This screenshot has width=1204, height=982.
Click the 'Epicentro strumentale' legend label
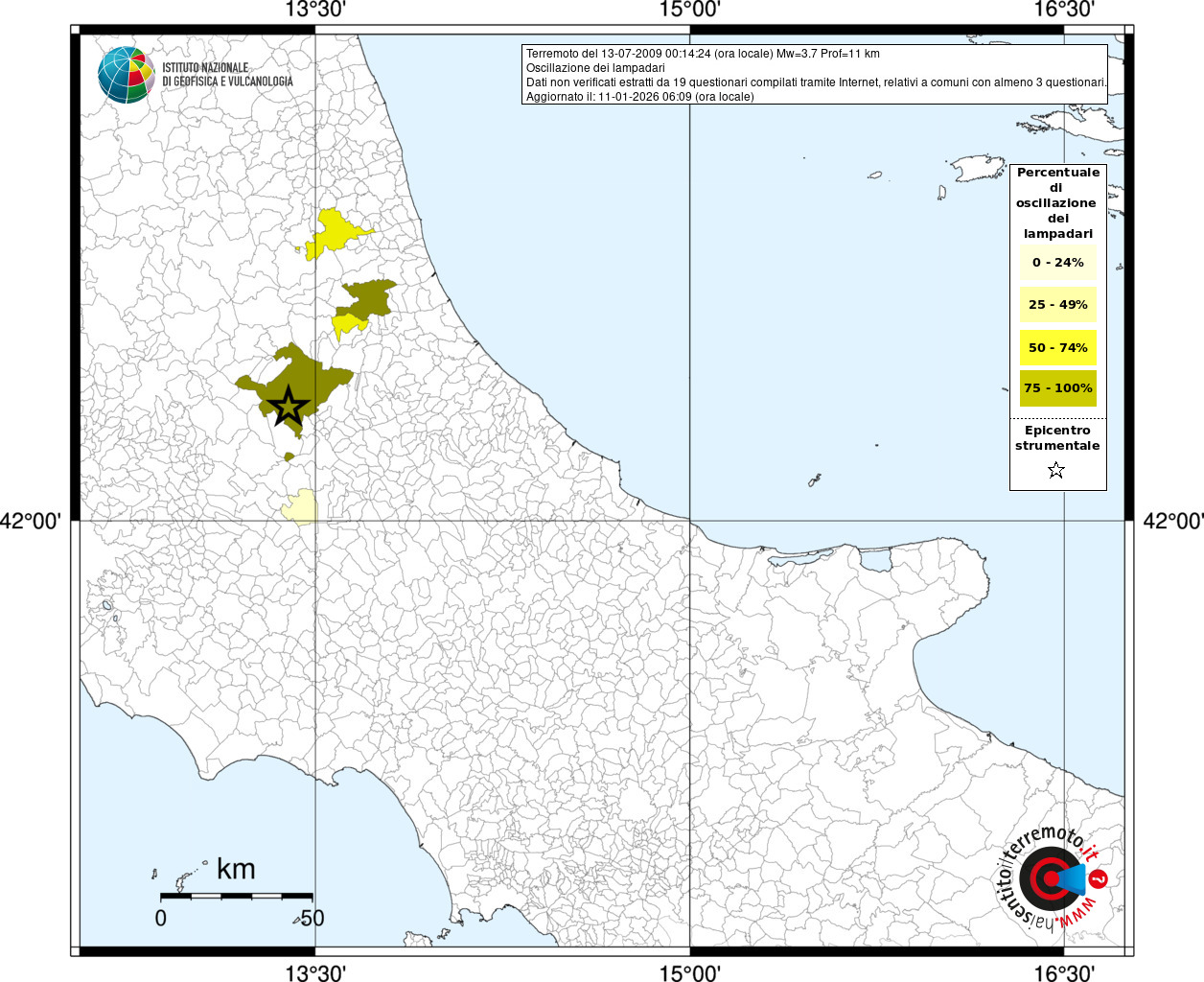coord(1057,438)
